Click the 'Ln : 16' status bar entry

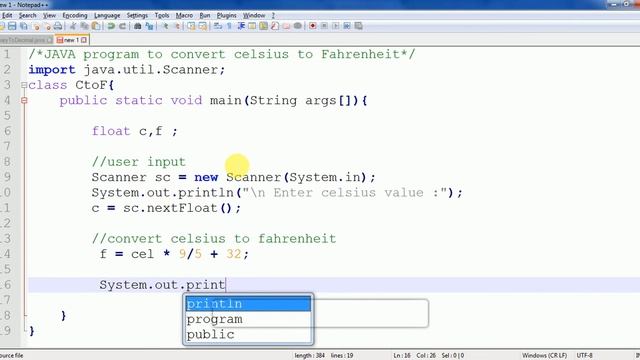pyautogui.click(x=402, y=356)
